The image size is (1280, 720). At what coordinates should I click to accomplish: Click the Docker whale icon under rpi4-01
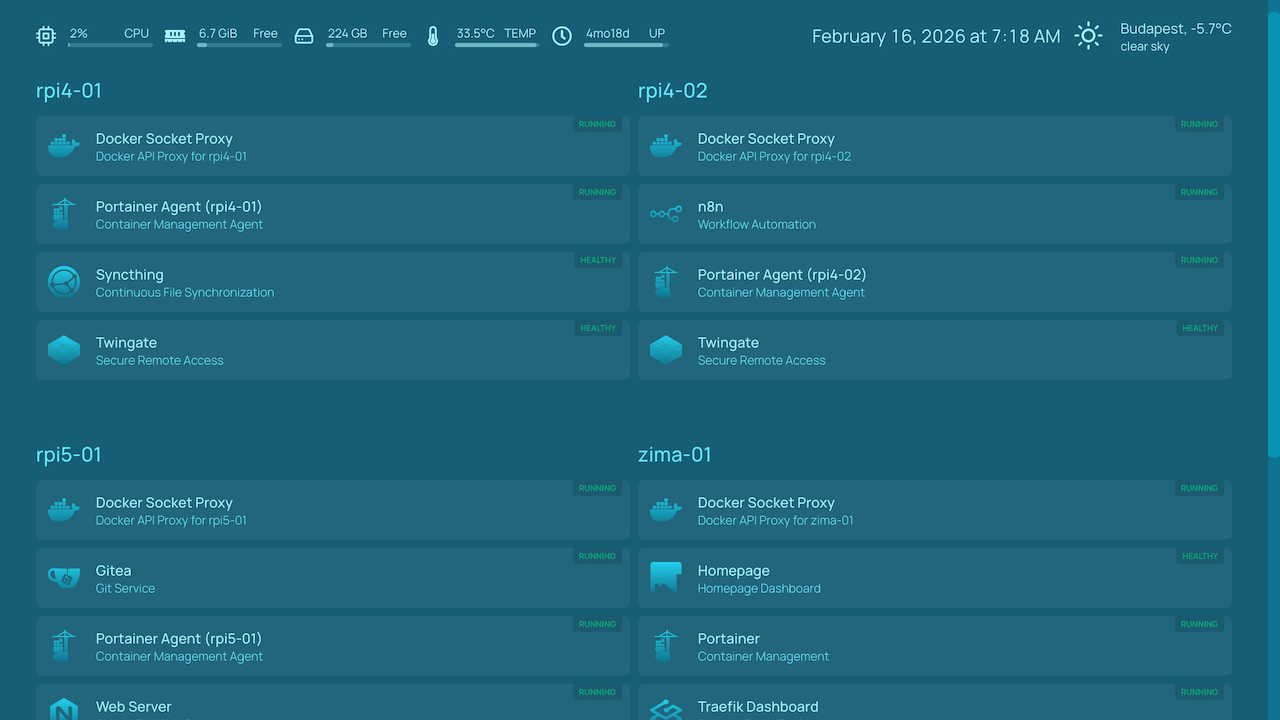coord(64,146)
